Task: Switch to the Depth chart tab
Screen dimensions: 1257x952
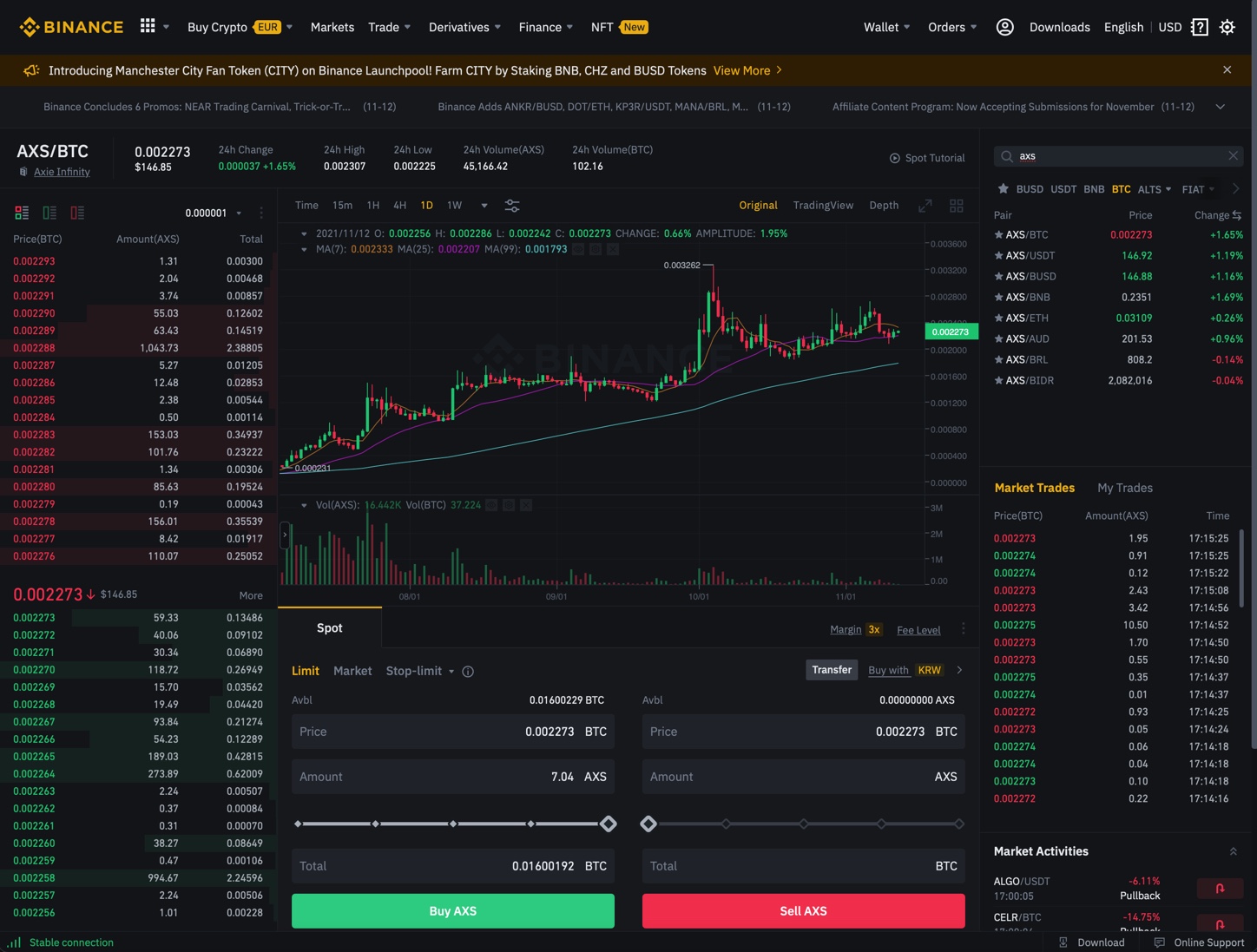Action: (884, 206)
